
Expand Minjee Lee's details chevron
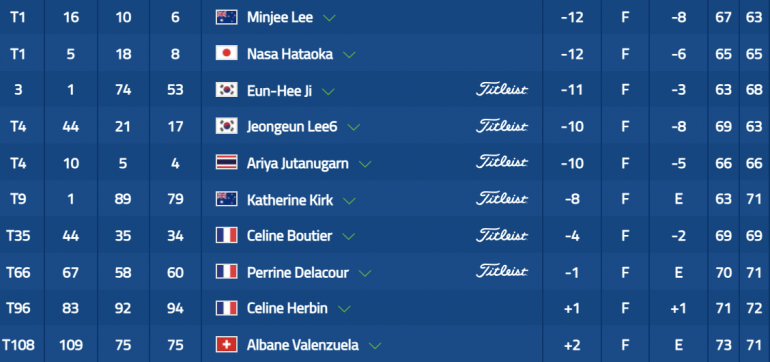[329, 18]
